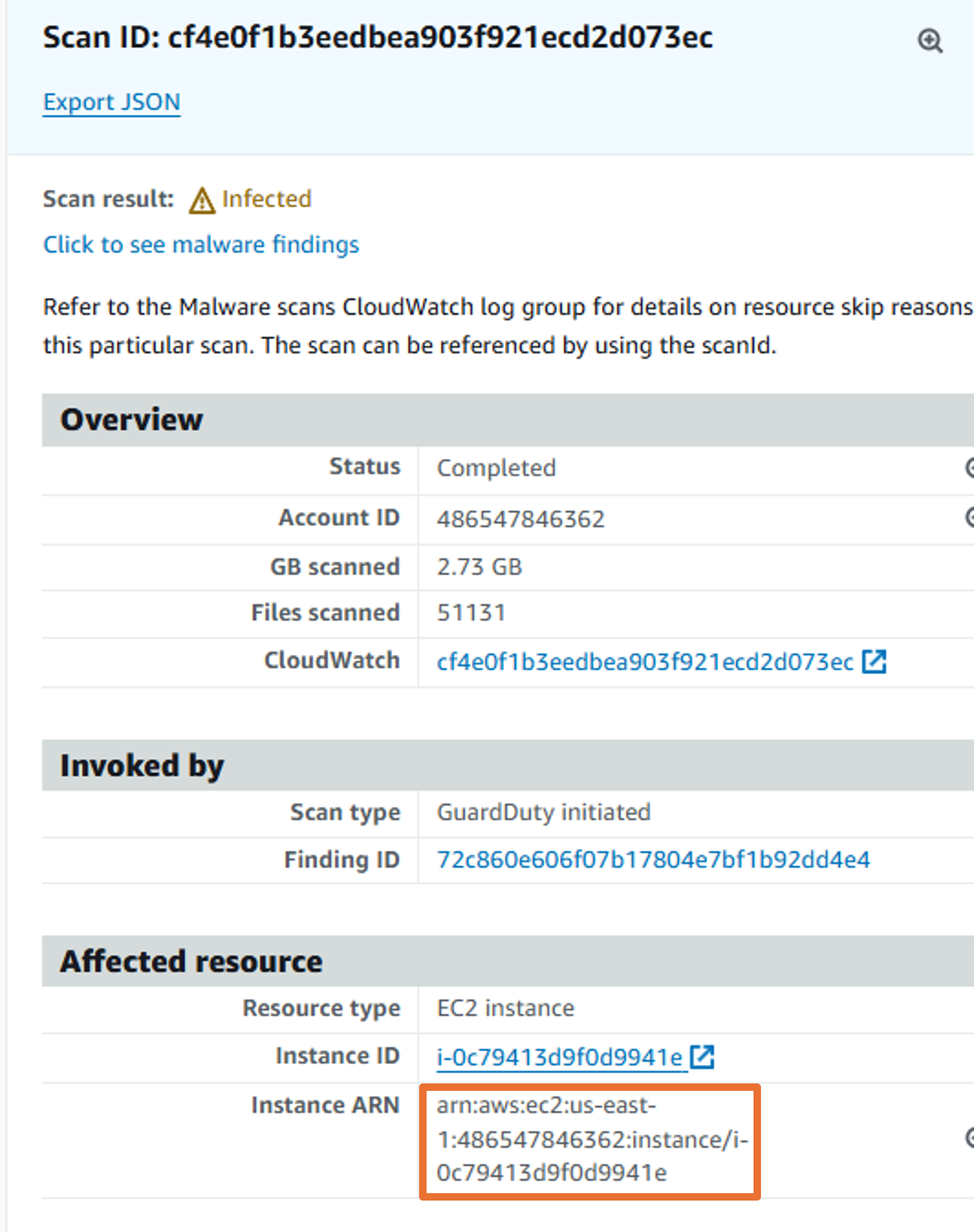The image size is (974, 1232).
Task: Click the 'EC2 instance' resource type value
Action: (505, 1008)
